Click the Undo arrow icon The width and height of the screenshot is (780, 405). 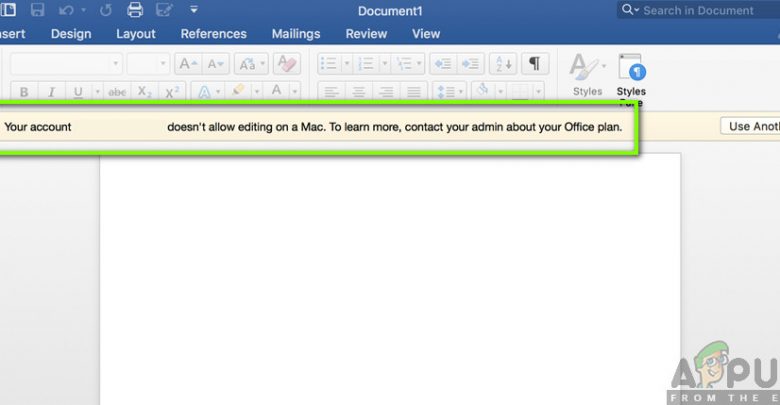66,10
